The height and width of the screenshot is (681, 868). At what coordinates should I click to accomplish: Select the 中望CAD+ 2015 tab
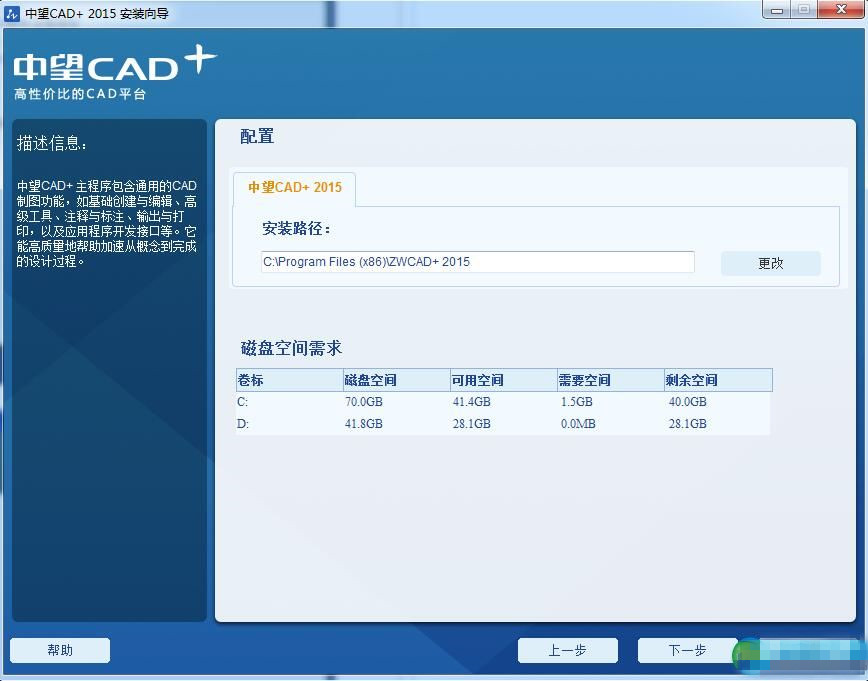(x=294, y=187)
